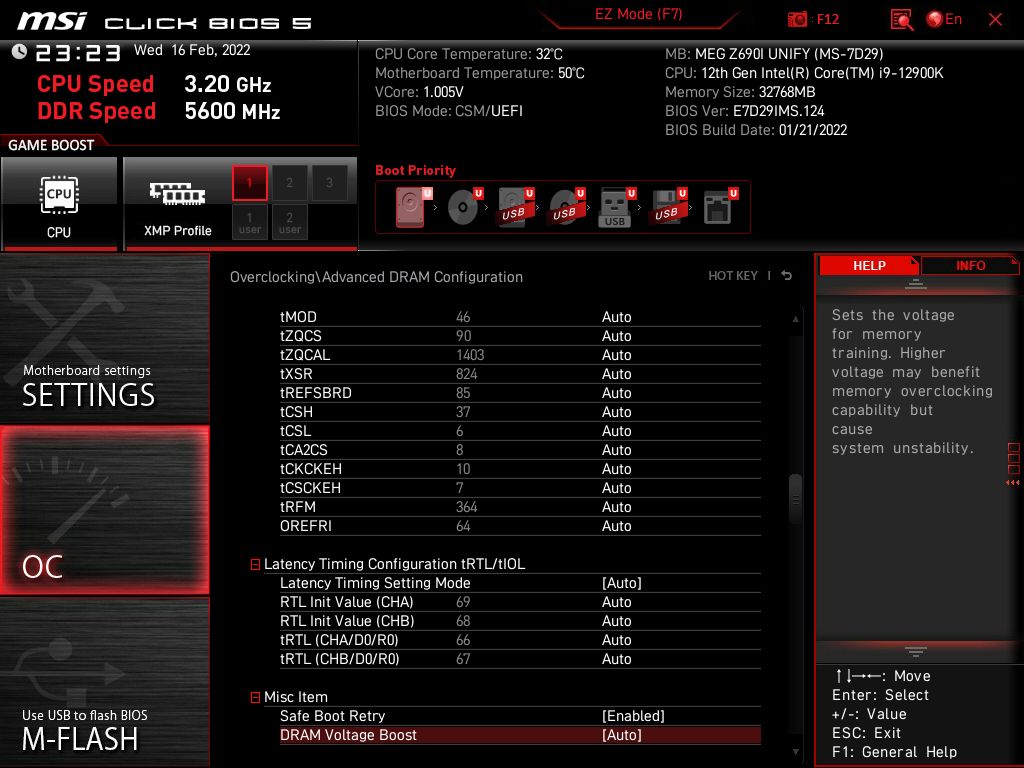Edit the tCSH Auto value
Screen dimensions: 1024x768
[616, 412]
